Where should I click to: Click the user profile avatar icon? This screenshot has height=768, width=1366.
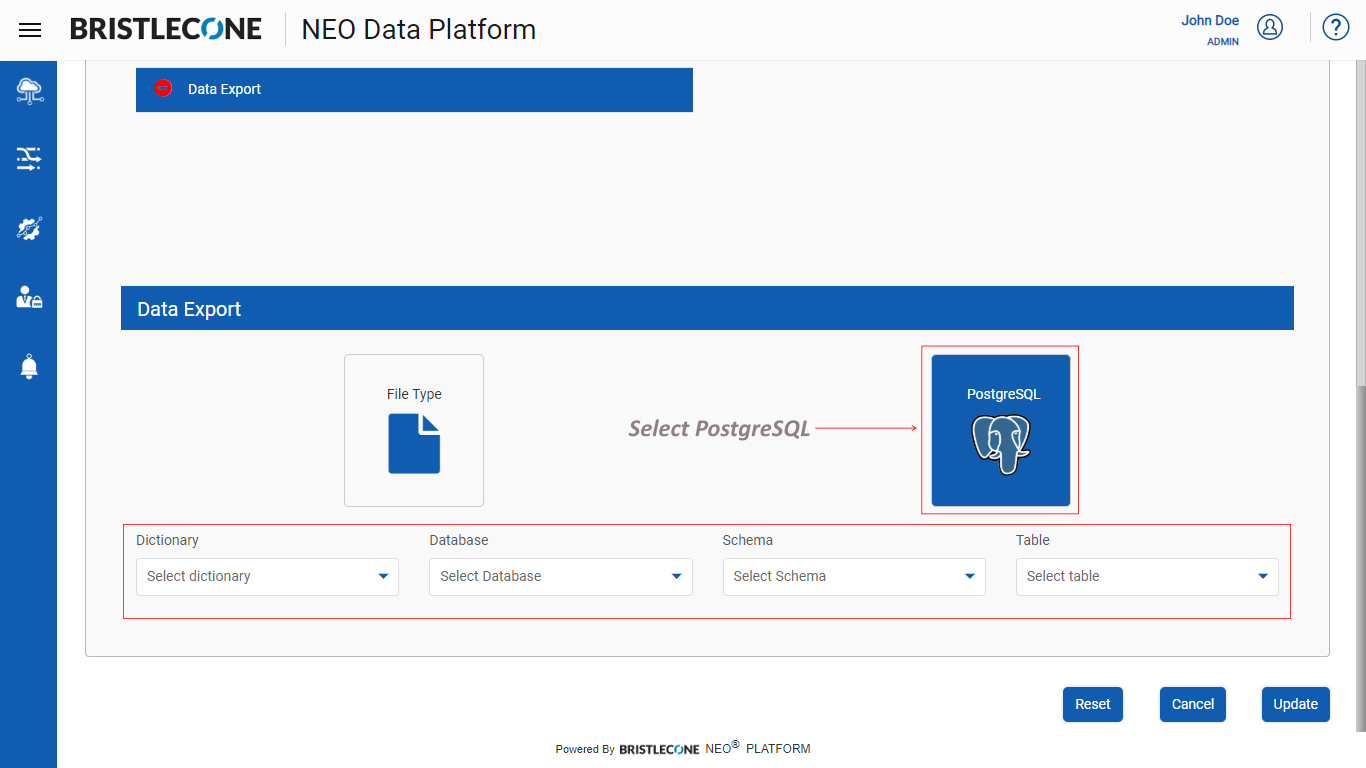(x=1270, y=28)
